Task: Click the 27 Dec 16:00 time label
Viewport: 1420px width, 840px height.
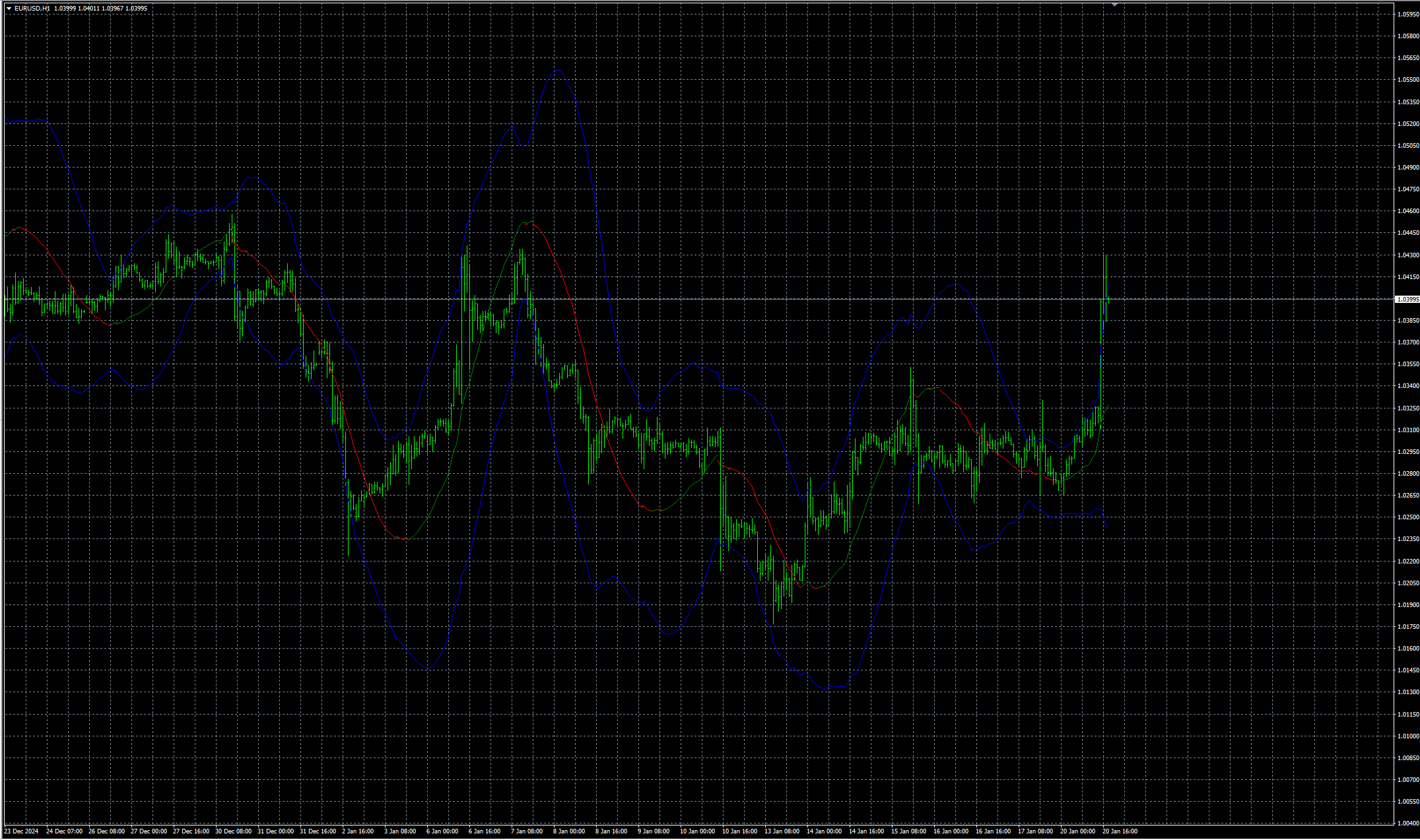Action: tap(191, 831)
